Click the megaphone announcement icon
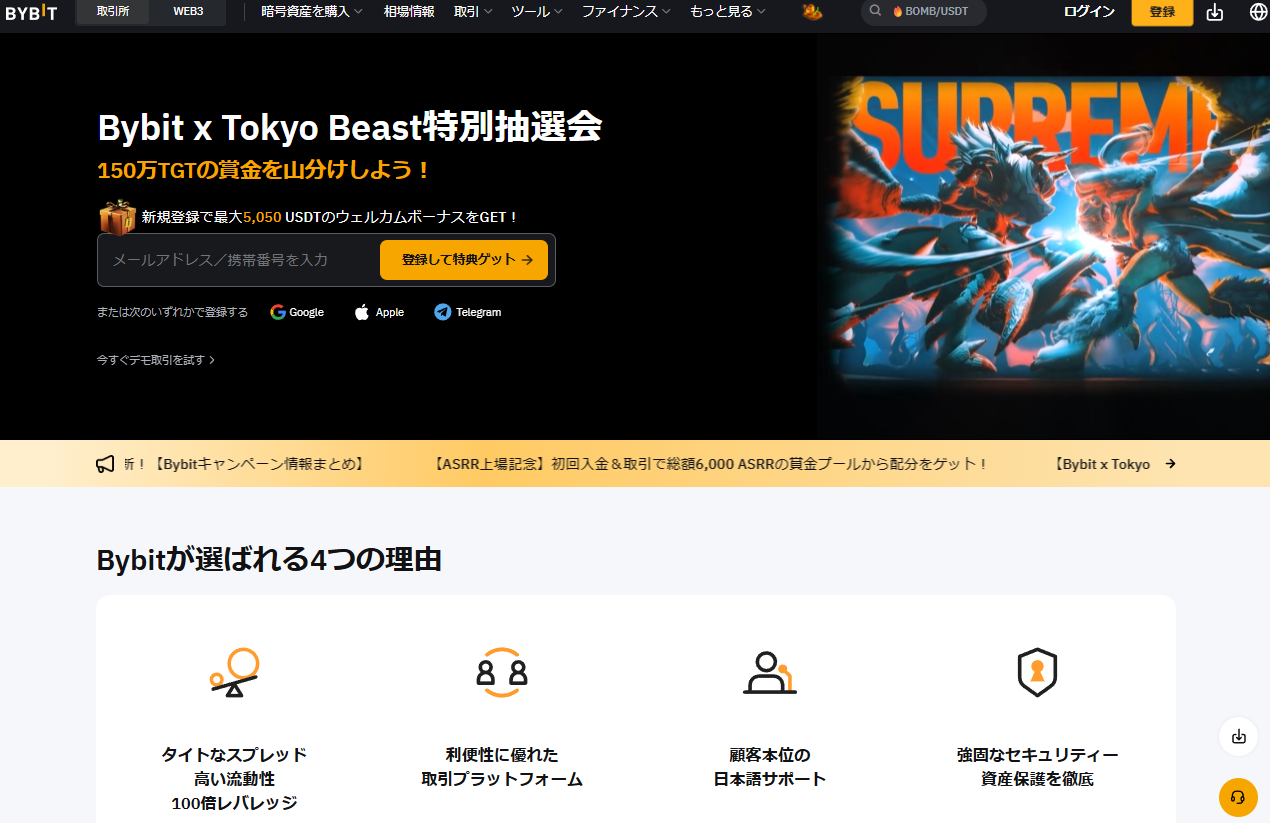Viewport: 1270px width, 823px height. (x=105, y=464)
